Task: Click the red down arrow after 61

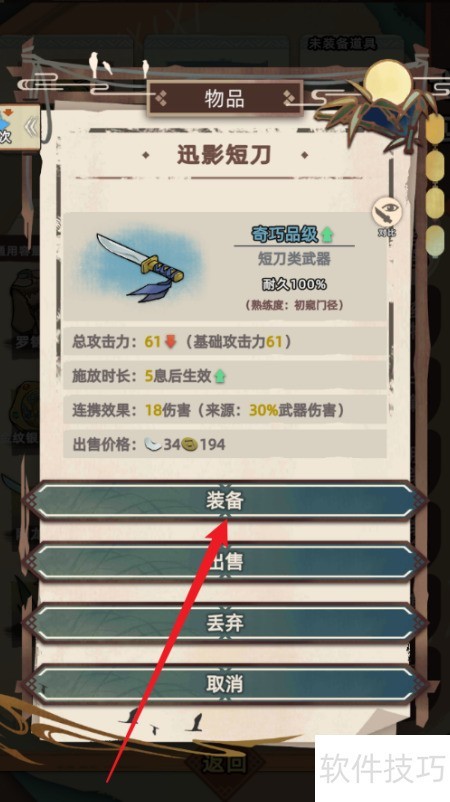Action: click(170, 342)
